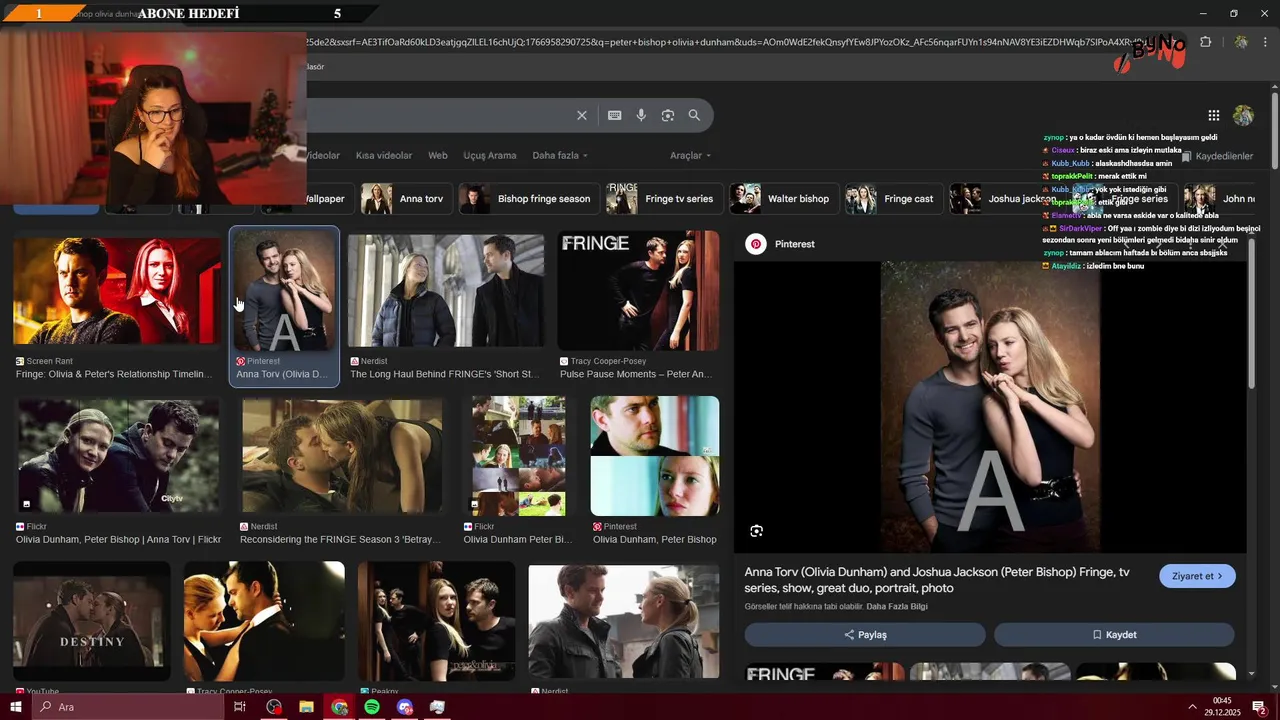Viewport: 1280px width, 720px height.
Task: Open File Explorer from the taskbar
Action: click(x=307, y=707)
